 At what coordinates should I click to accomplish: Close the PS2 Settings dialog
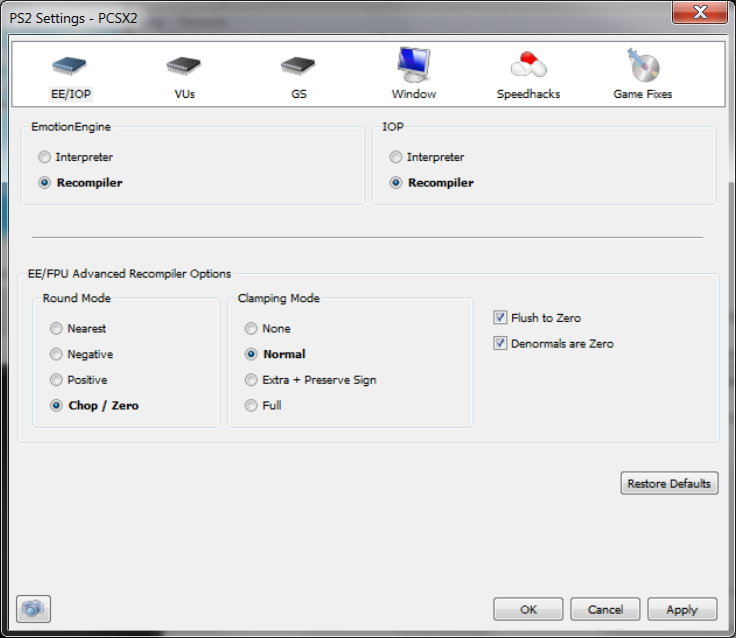pos(700,12)
